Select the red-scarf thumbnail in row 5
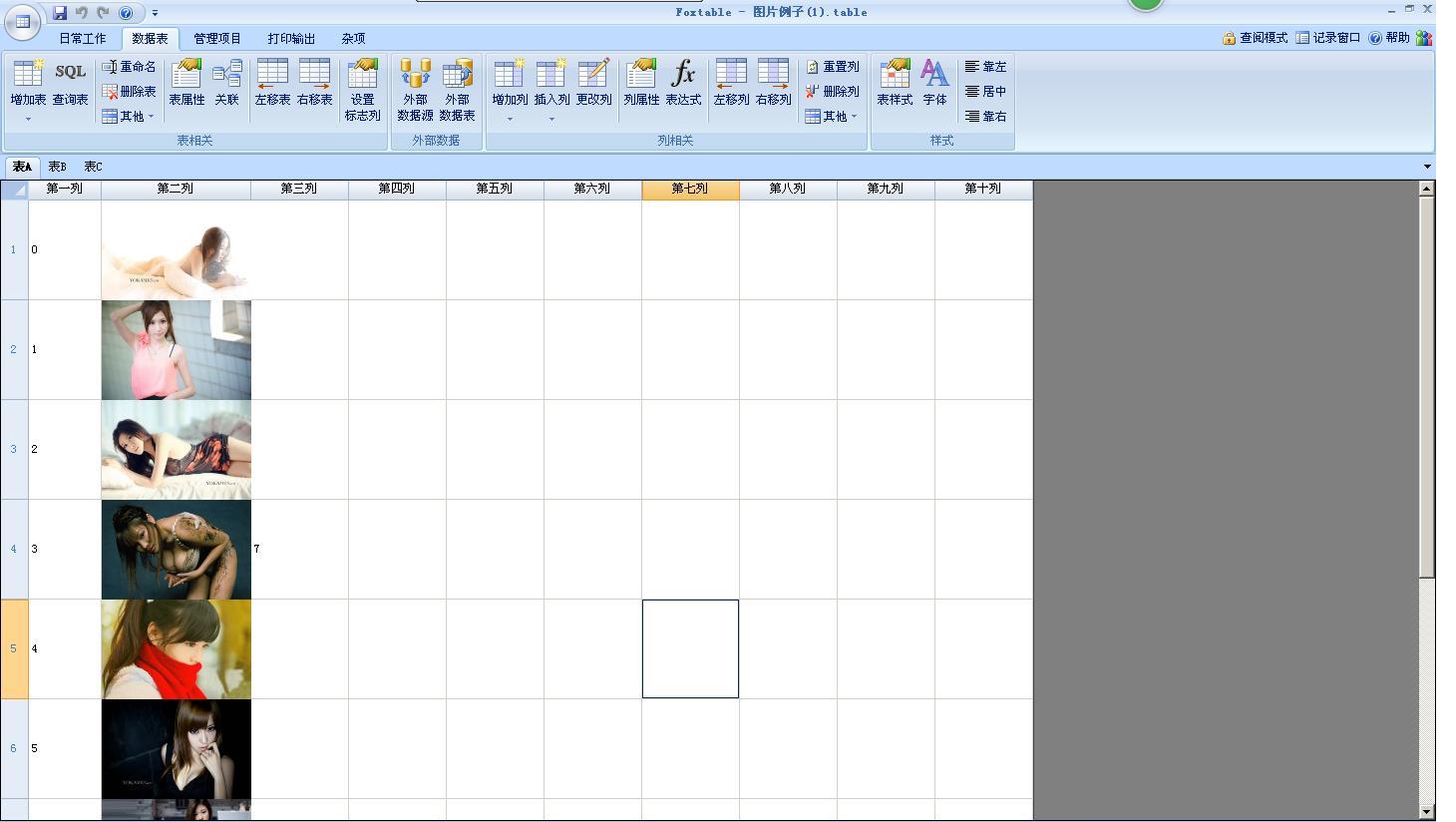Screen dimensions: 1456x822 coord(177,649)
